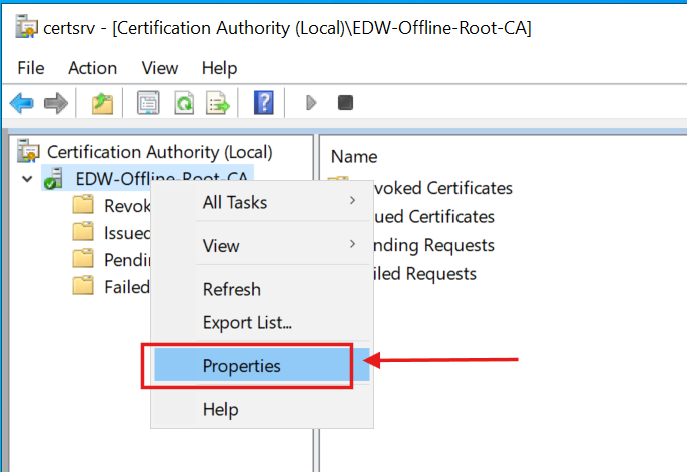Click the Refresh toolbar icon

coord(184,103)
